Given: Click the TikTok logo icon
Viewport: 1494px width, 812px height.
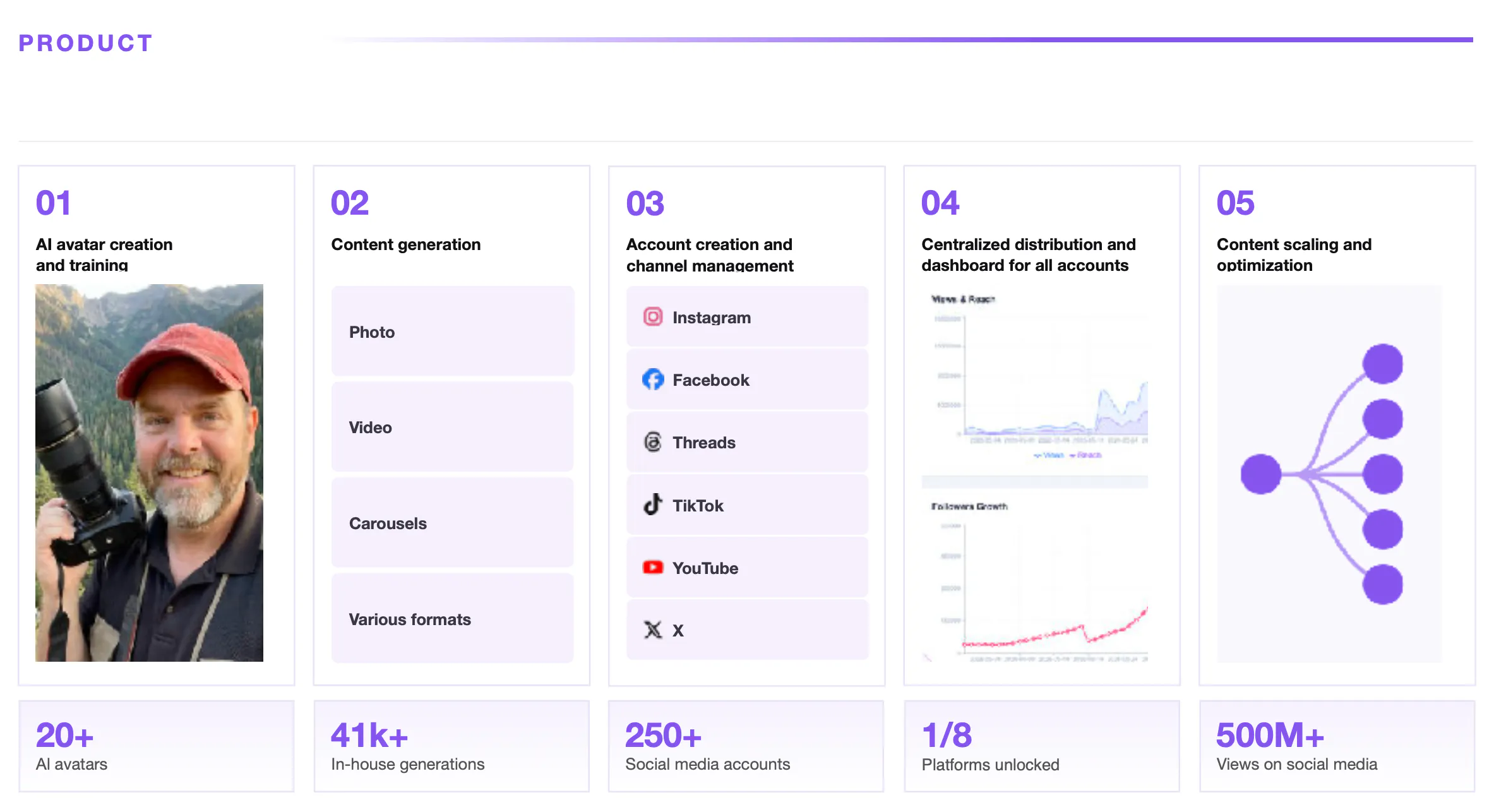Looking at the screenshot, I should tap(653, 505).
